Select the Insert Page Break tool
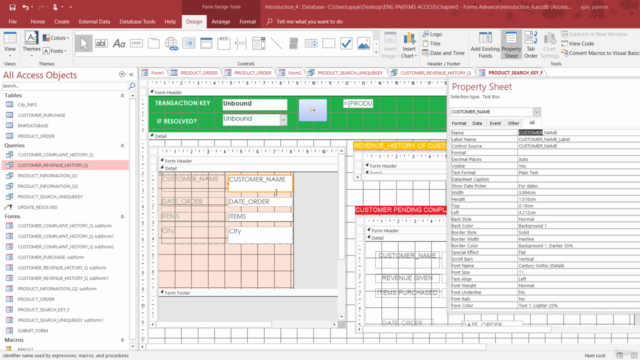Viewport: 640px width, 360px height. point(241,43)
